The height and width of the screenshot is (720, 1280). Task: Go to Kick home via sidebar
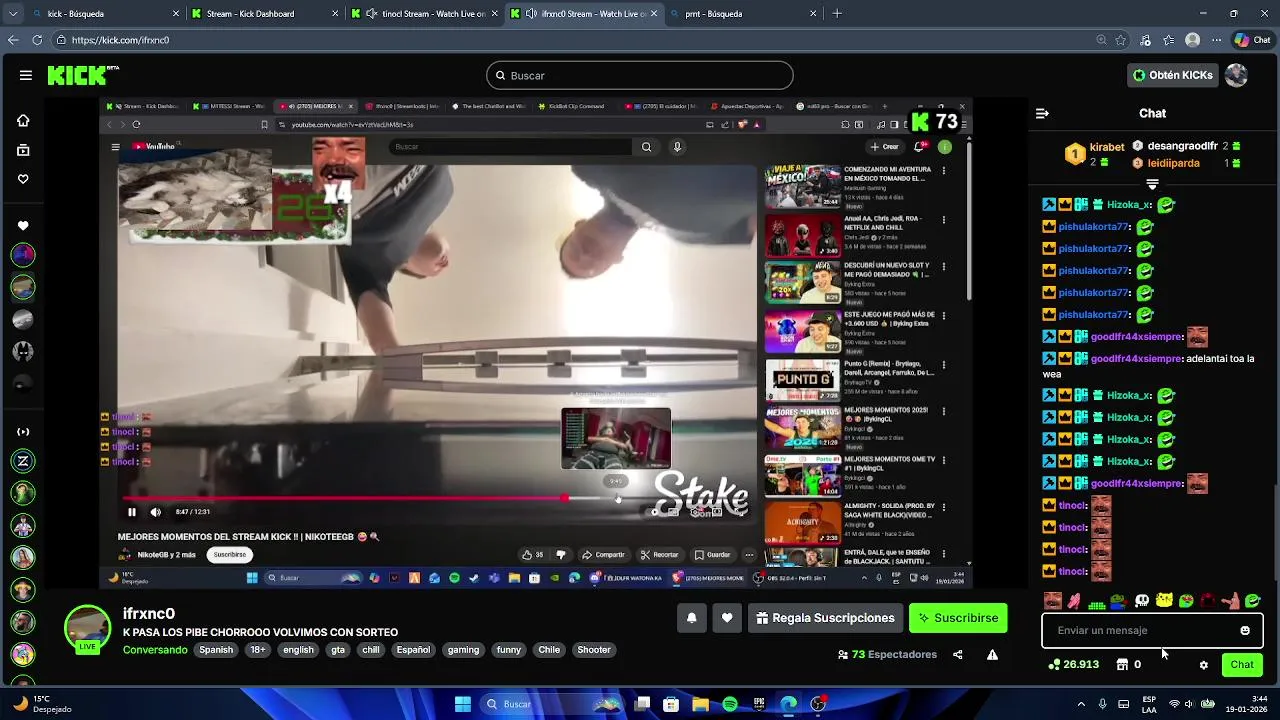coord(23,120)
